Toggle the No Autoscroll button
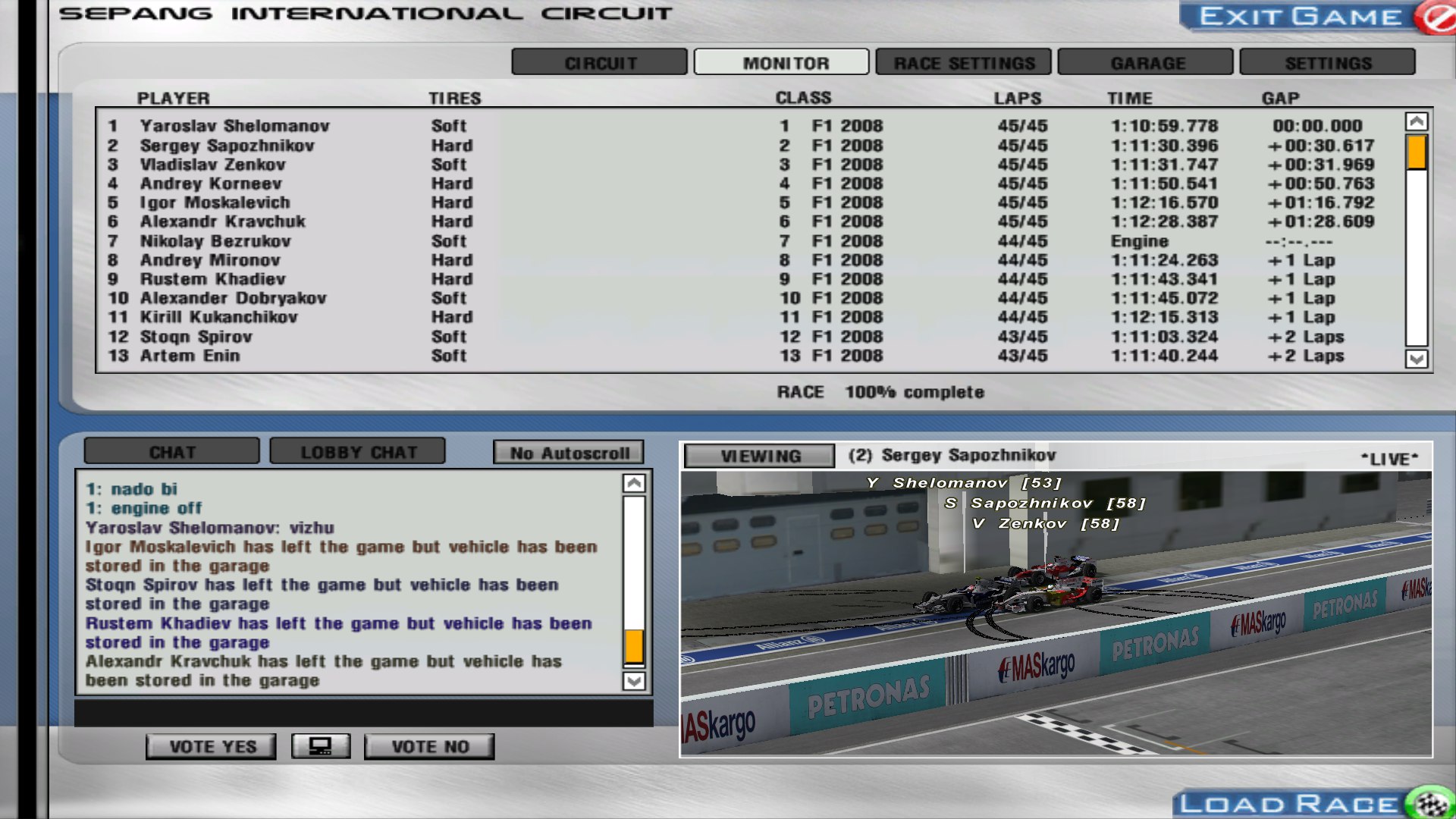 pos(569,453)
